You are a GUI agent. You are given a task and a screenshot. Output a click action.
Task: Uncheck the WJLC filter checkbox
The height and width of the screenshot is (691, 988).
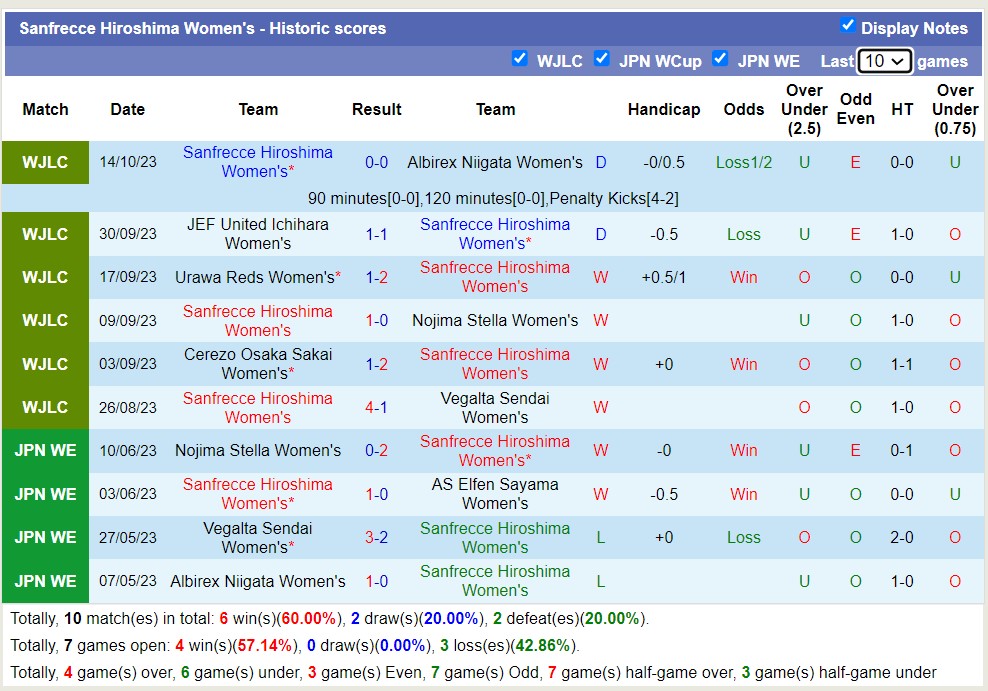[x=519, y=59]
